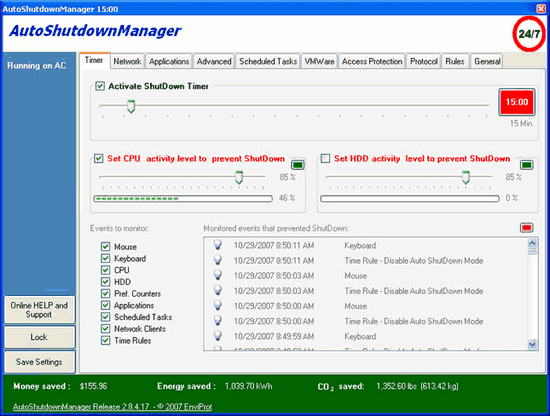Click the green CPU activity indicator
The image size is (550, 416).
click(x=298, y=165)
